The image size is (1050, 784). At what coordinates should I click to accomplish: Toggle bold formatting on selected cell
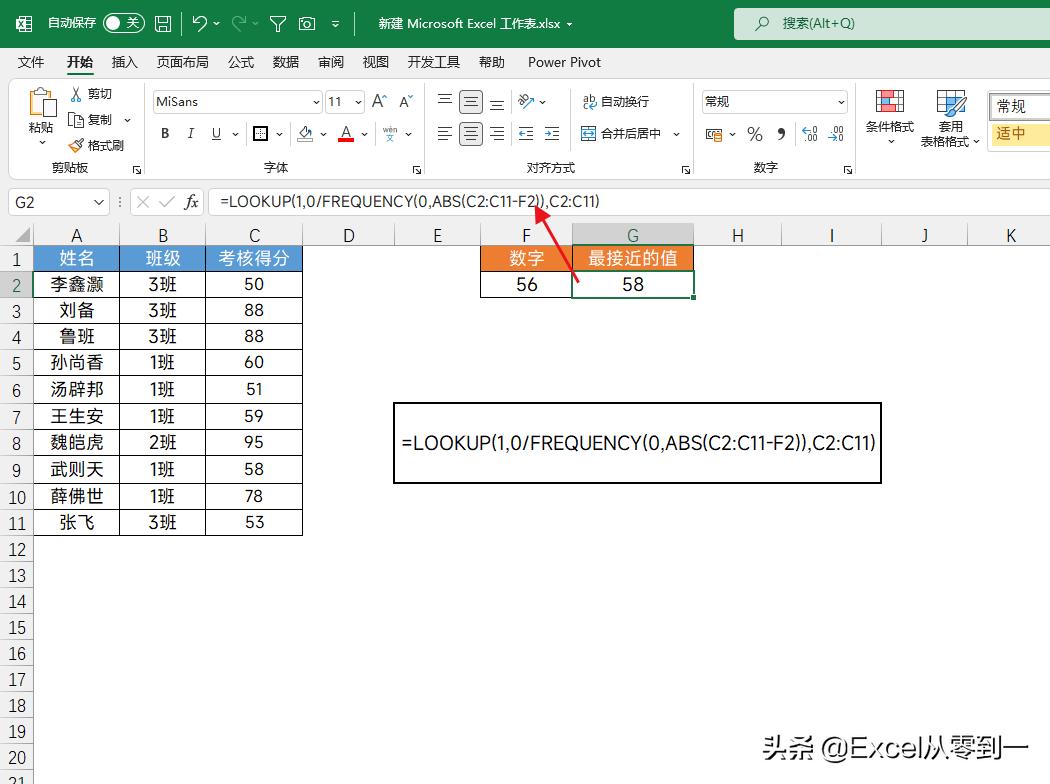pos(164,133)
